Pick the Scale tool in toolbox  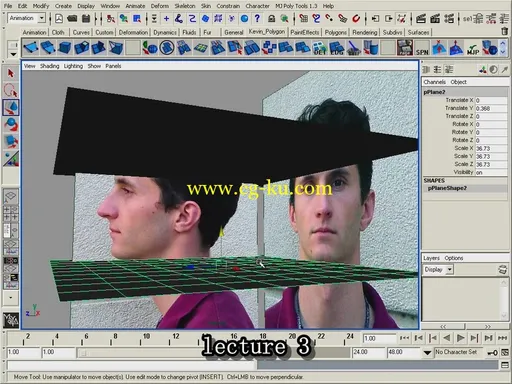tap(11, 141)
